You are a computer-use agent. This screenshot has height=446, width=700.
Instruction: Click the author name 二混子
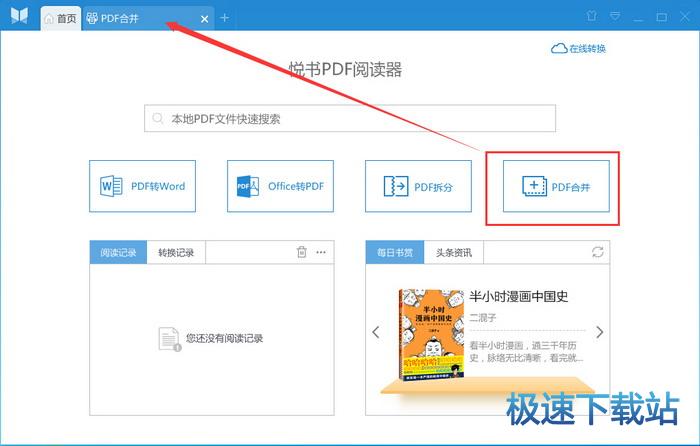[483, 318]
